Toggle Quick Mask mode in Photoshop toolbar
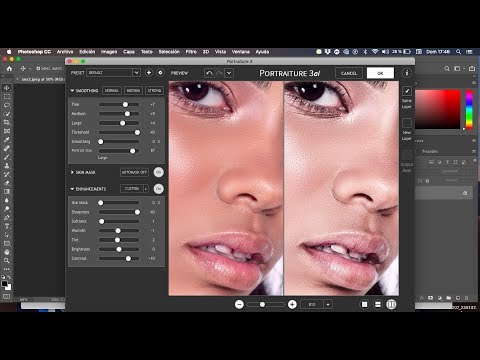This screenshot has width=480, height=360. click(6, 296)
